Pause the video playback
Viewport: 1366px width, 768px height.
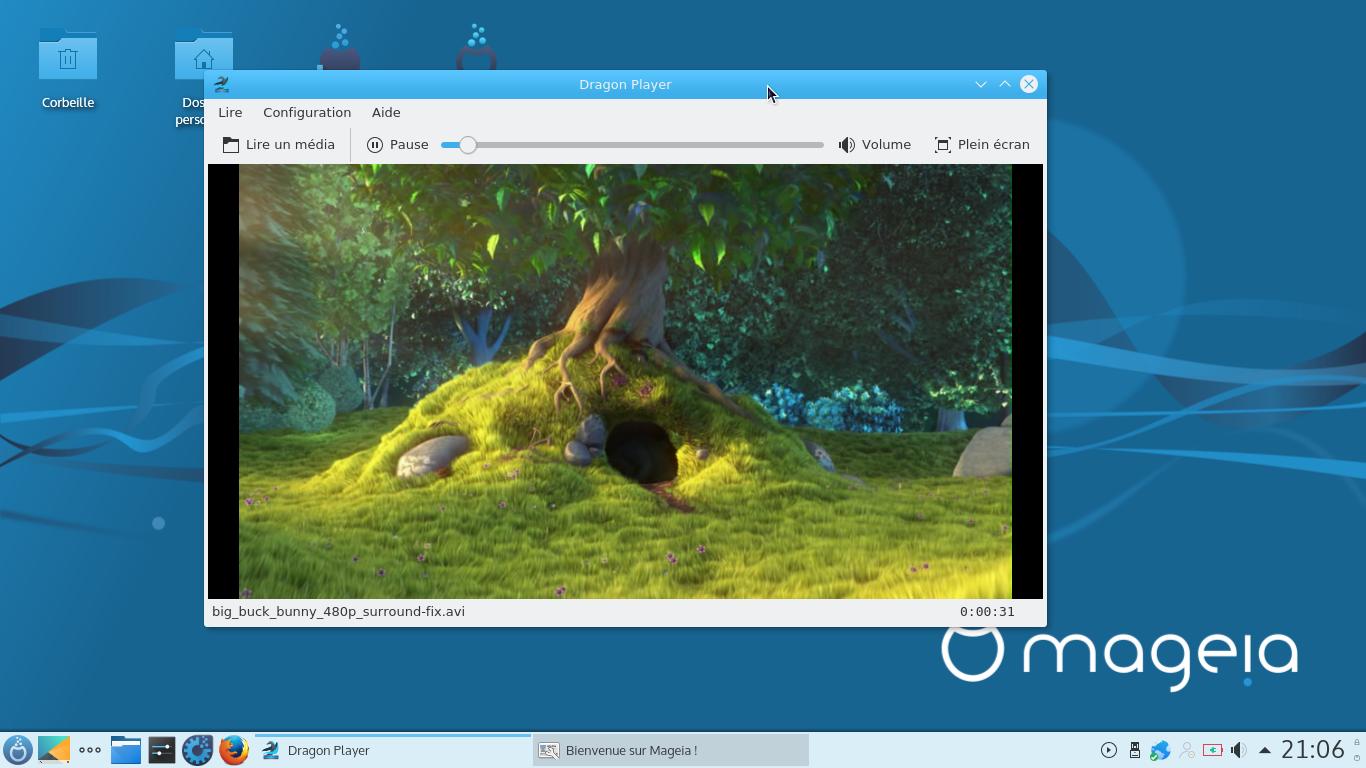[397, 144]
